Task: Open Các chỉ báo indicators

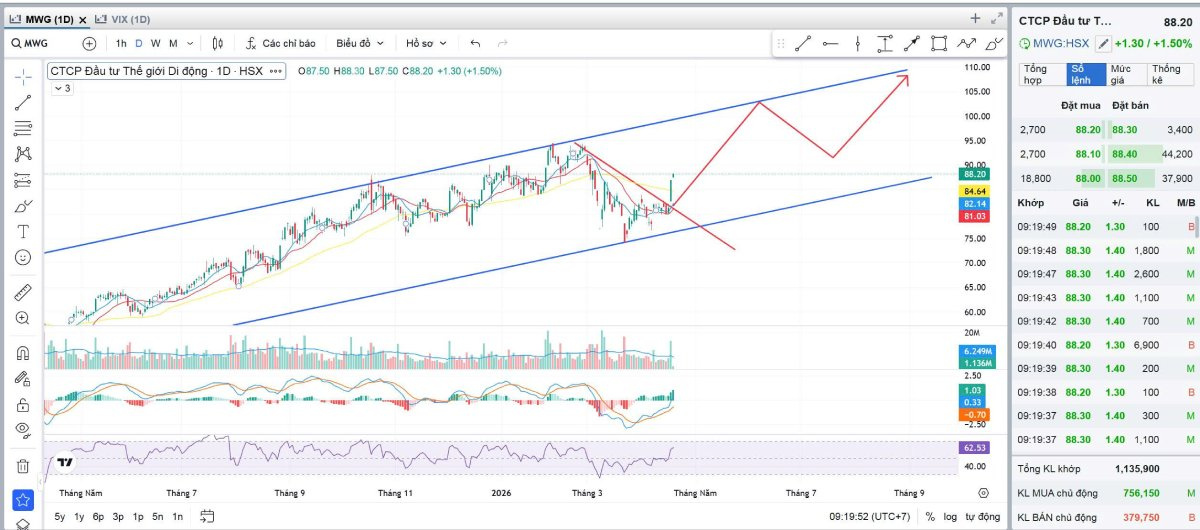Action: coord(281,43)
